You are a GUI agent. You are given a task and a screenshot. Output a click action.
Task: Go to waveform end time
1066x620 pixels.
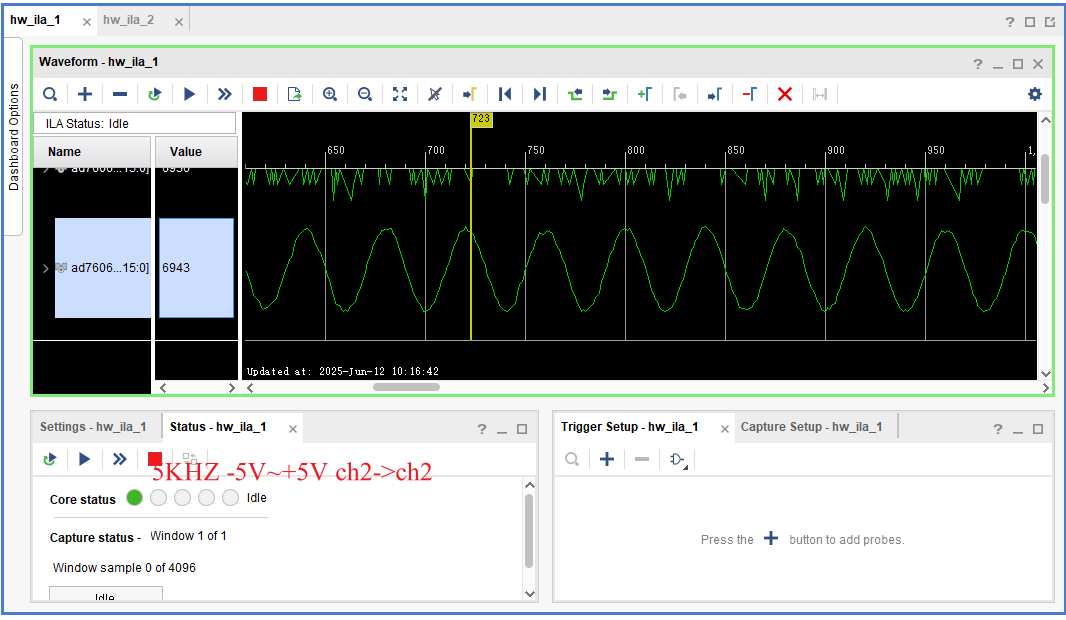click(x=540, y=94)
